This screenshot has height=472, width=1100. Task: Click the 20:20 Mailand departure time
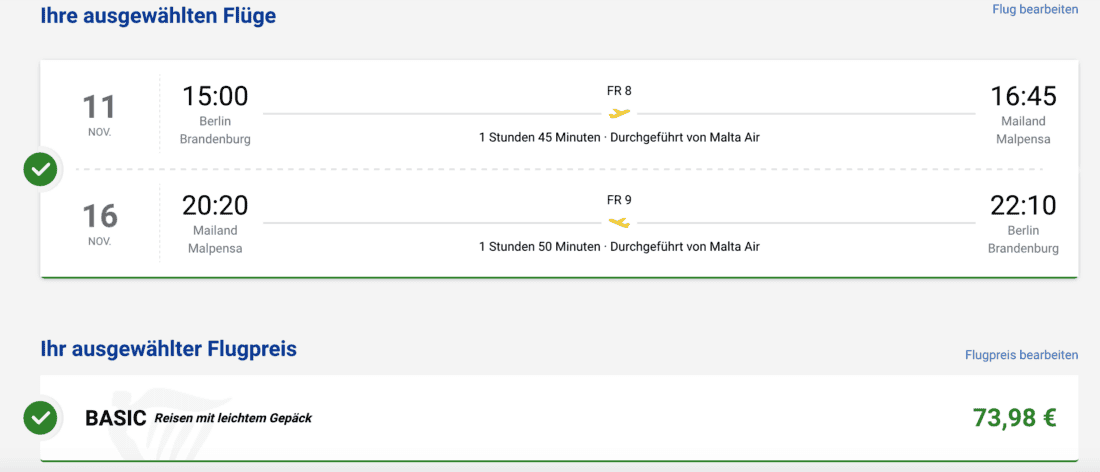tap(215, 206)
